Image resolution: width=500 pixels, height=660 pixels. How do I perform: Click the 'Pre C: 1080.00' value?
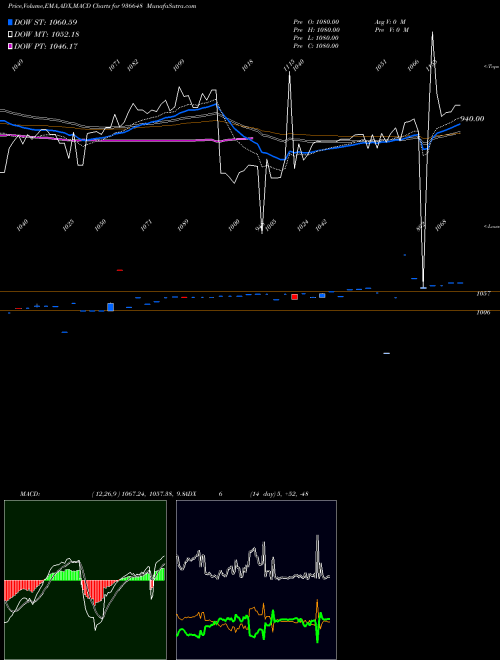[x=316, y=46]
